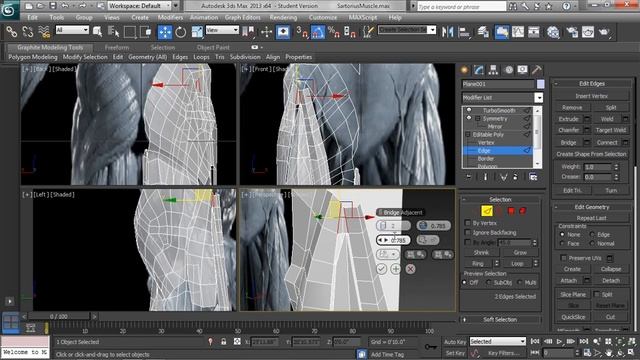Open the Modifiers menu
The height and width of the screenshot is (360, 640).
point(170,18)
